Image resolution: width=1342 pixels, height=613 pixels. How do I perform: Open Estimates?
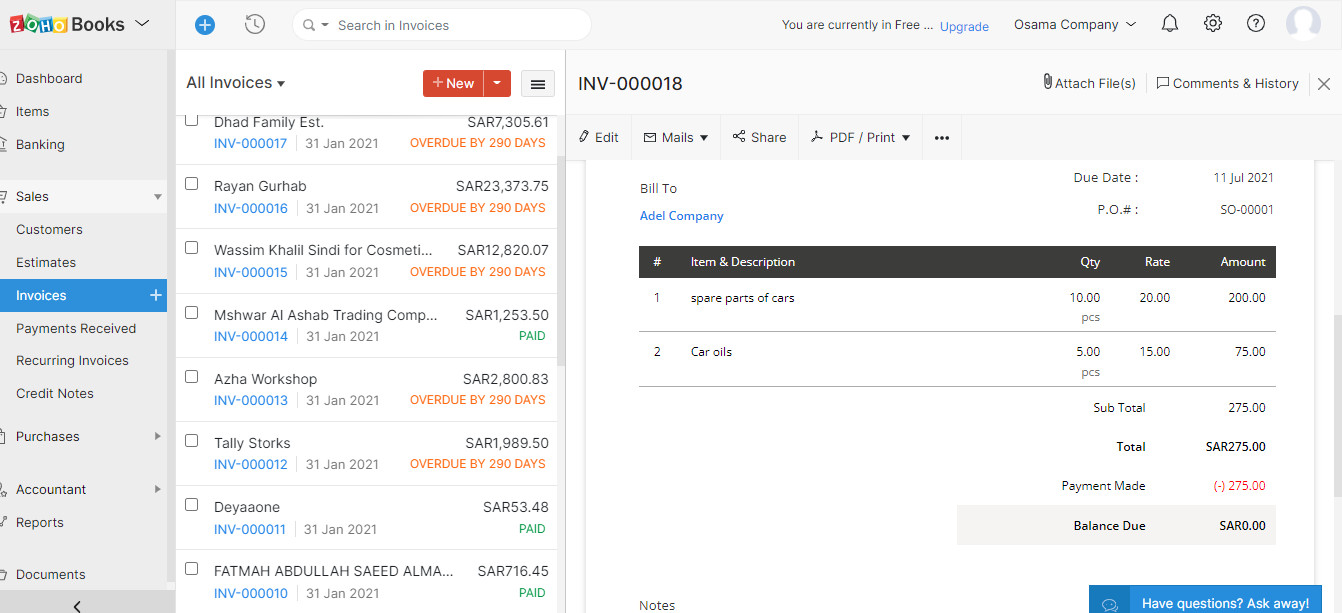pos(46,263)
